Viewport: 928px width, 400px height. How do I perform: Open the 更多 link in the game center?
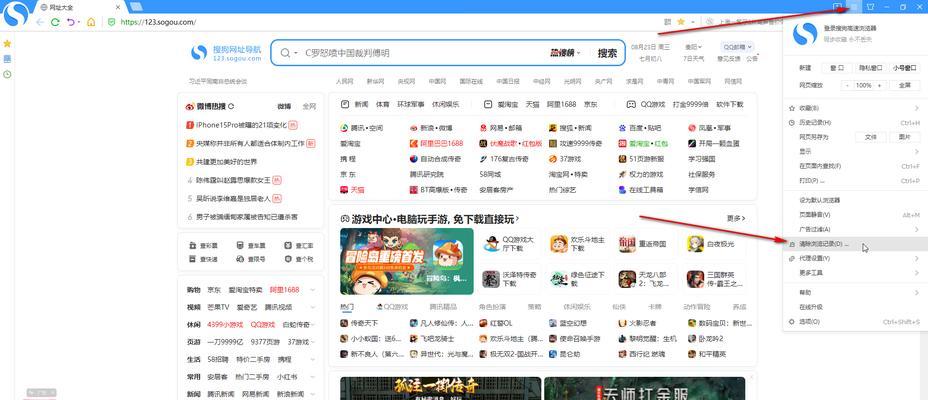tap(736, 218)
